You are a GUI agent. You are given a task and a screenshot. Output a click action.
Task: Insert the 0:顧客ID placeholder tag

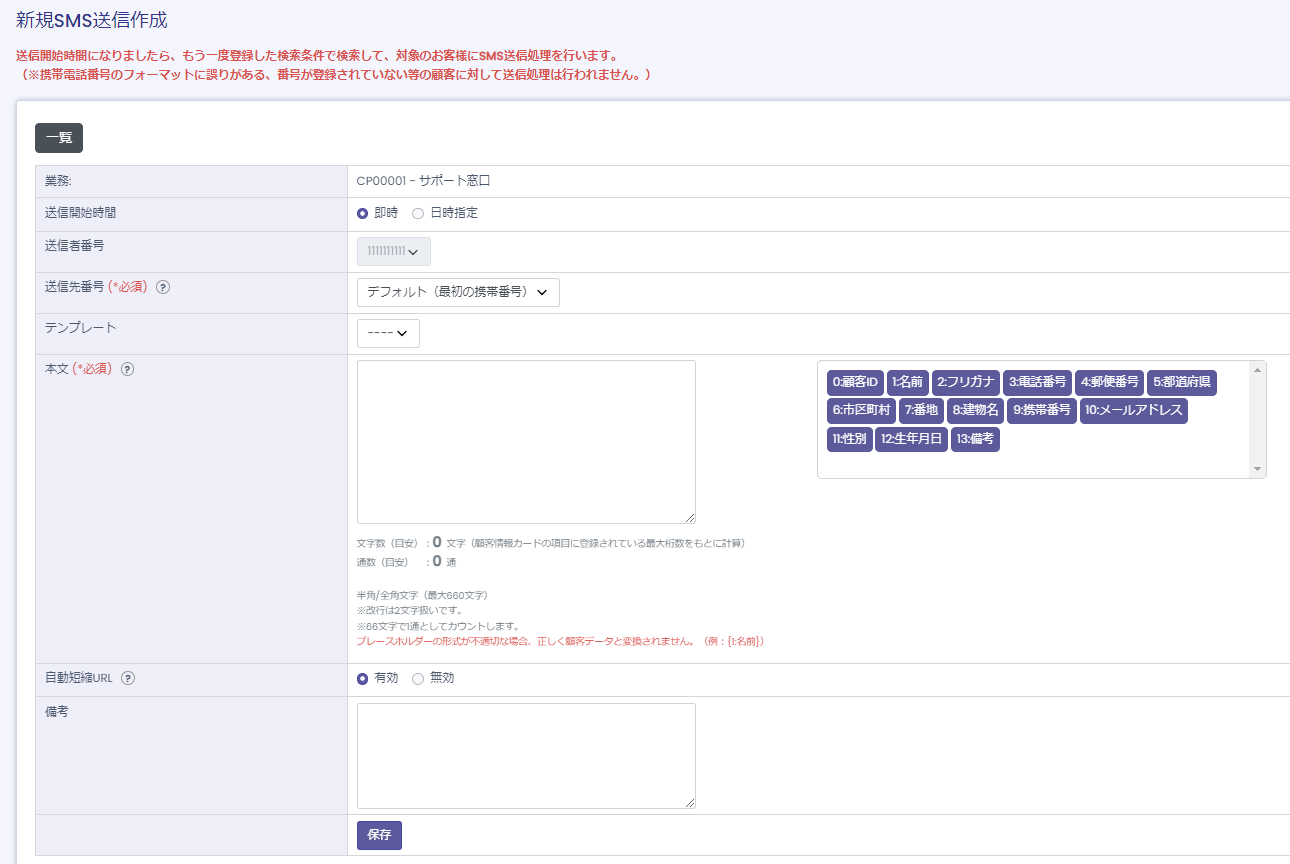coord(854,382)
